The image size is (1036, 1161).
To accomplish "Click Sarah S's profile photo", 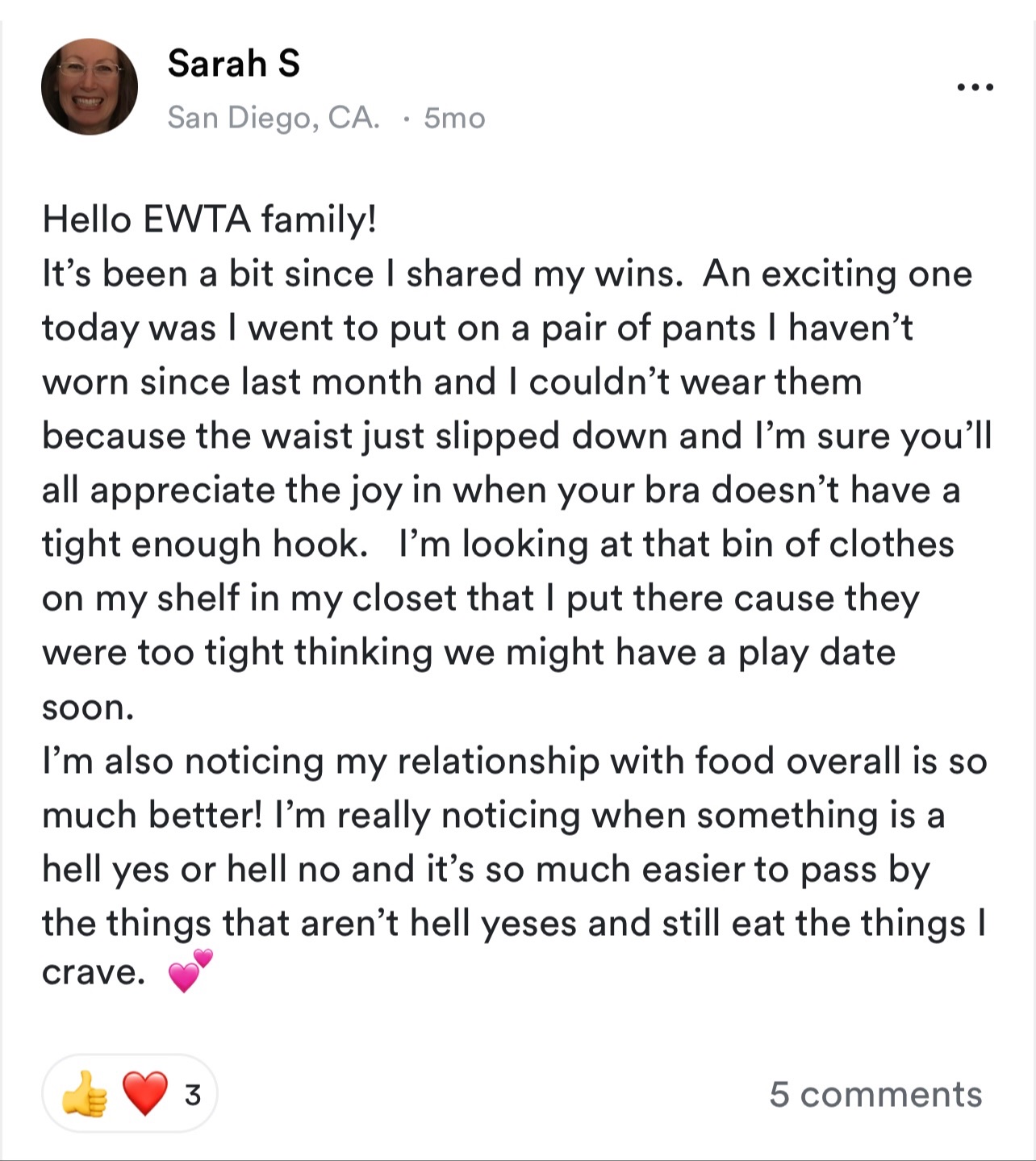I will 90,86.
